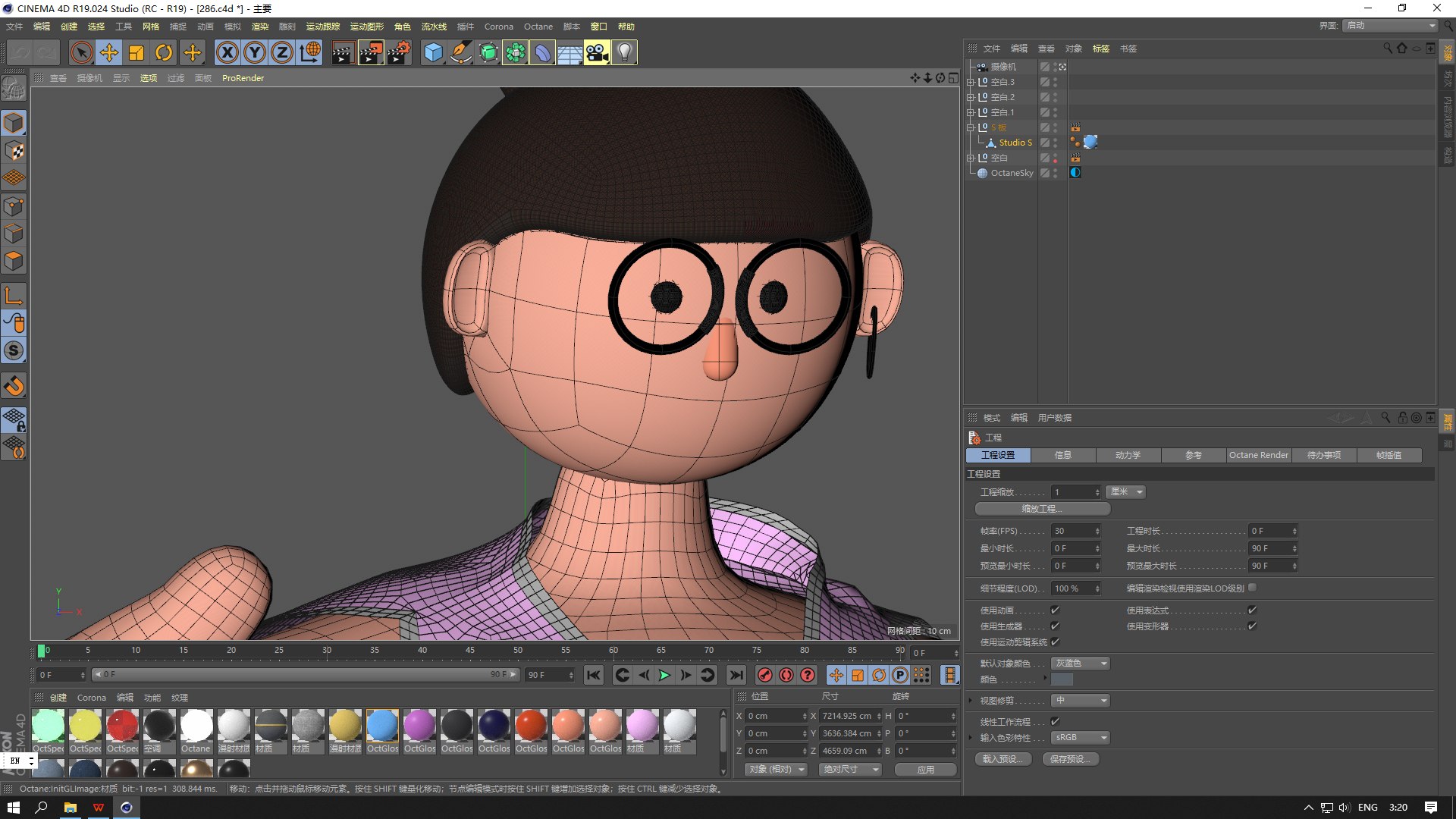Add an array modeling object

(x=515, y=52)
